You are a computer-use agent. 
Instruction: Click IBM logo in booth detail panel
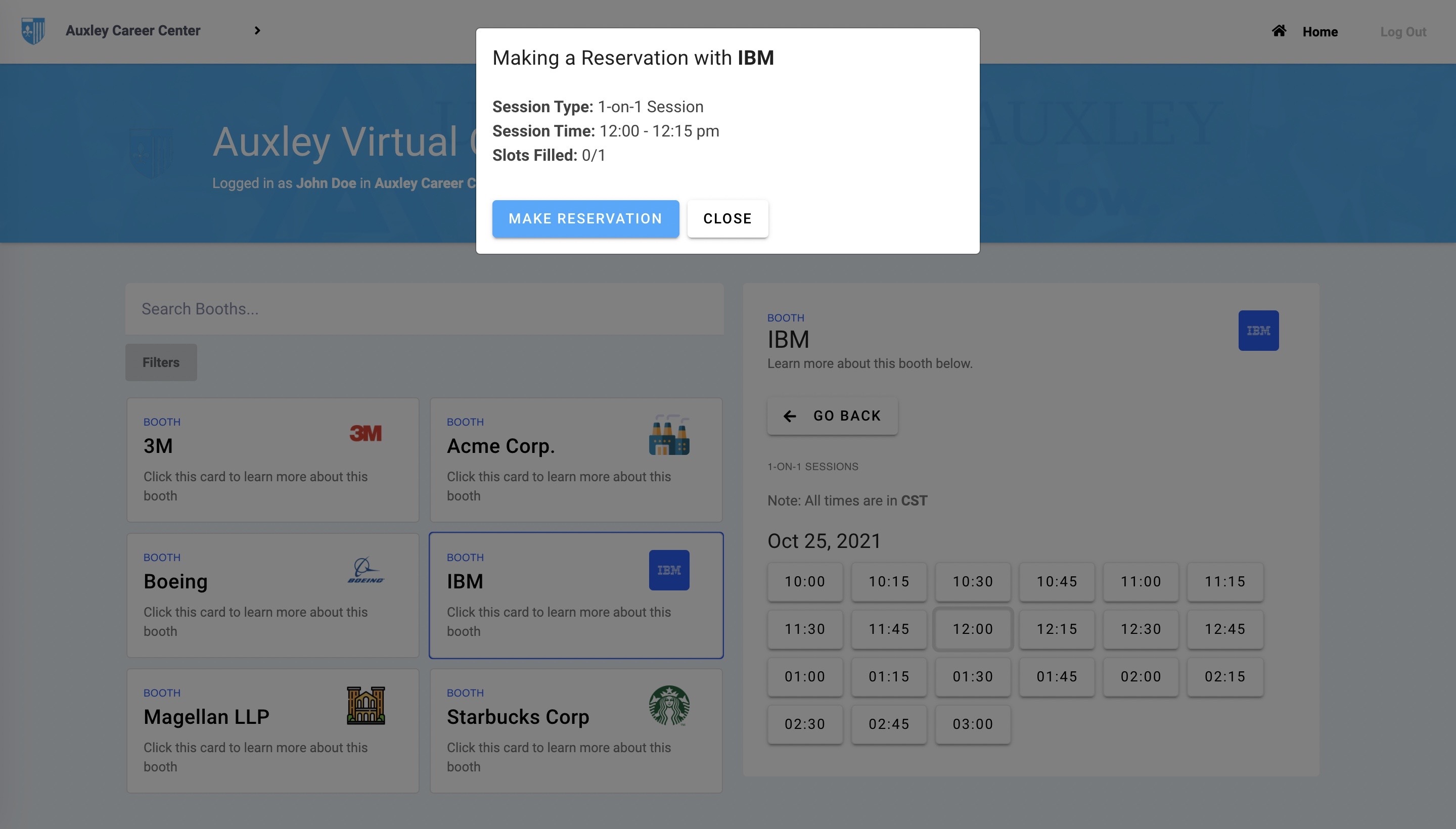point(1258,330)
